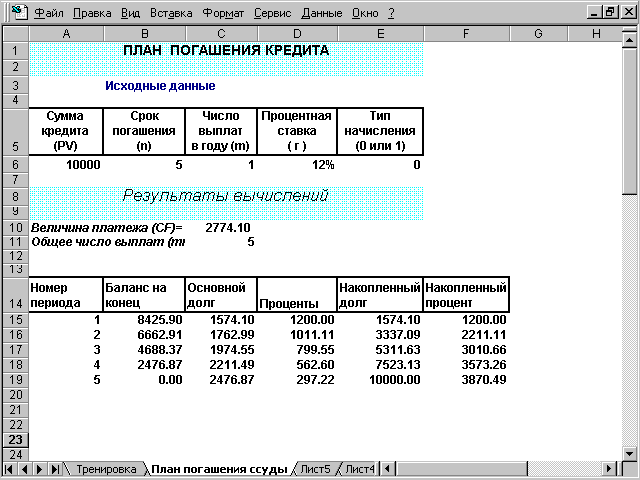The height and width of the screenshot is (480, 640).
Task: Jump to first sheet tab arrow
Action: click(9, 469)
